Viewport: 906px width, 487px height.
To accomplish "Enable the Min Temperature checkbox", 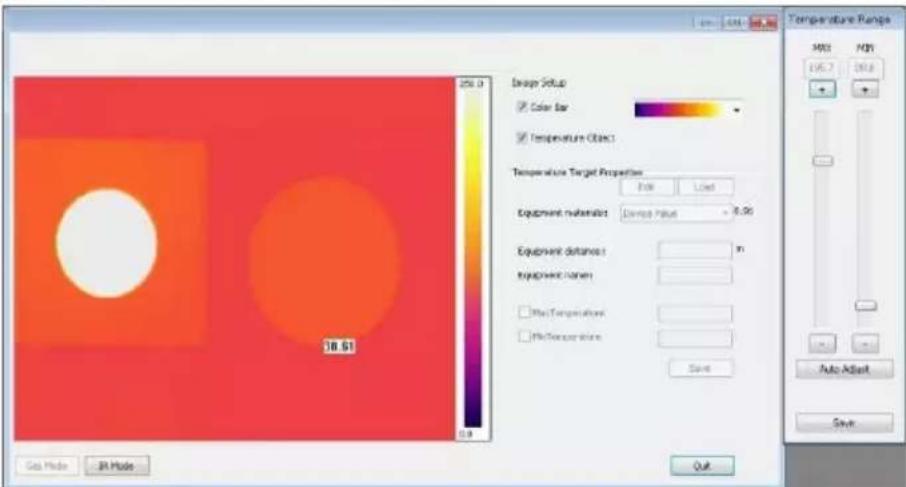I will point(524,336).
